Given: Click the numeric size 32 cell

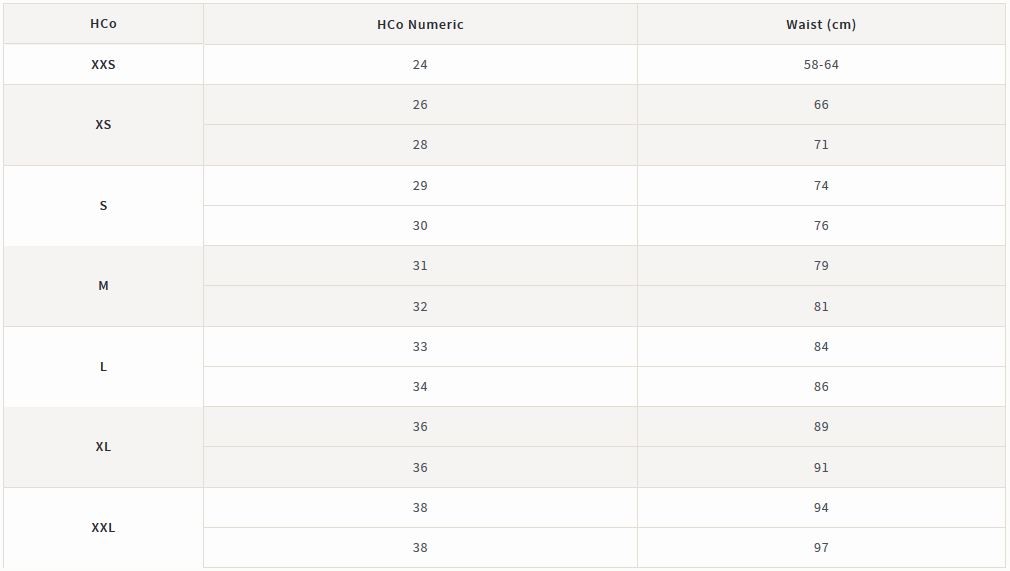Looking at the screenshot, I should (420, 306).
